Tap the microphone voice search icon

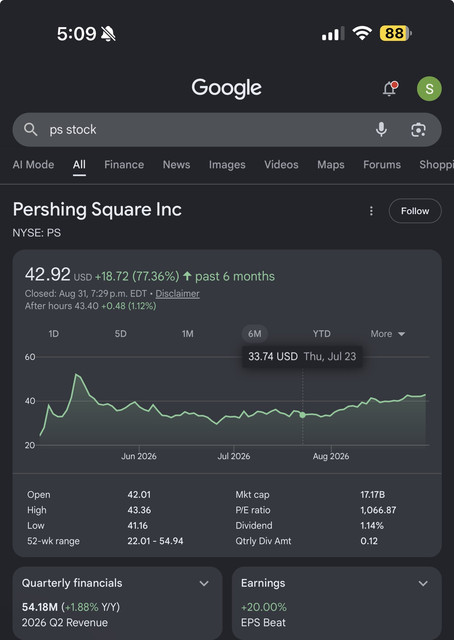point(381,130)
